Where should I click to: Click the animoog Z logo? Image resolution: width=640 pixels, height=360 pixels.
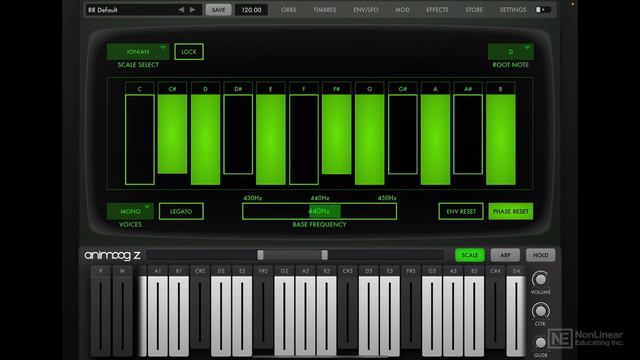(x=112, y=256)
